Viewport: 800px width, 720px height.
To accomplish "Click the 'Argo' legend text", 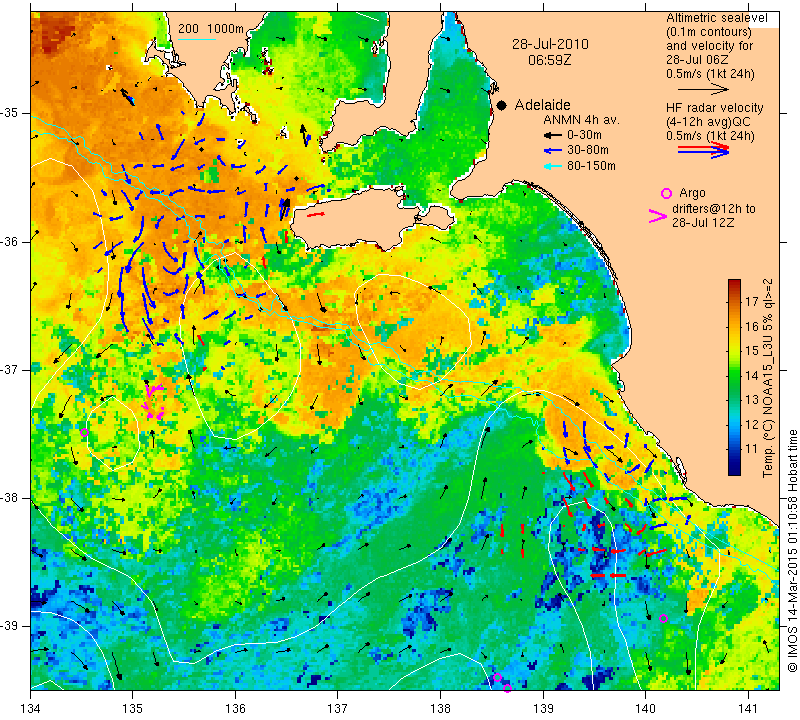I will [x=692, y=193].
